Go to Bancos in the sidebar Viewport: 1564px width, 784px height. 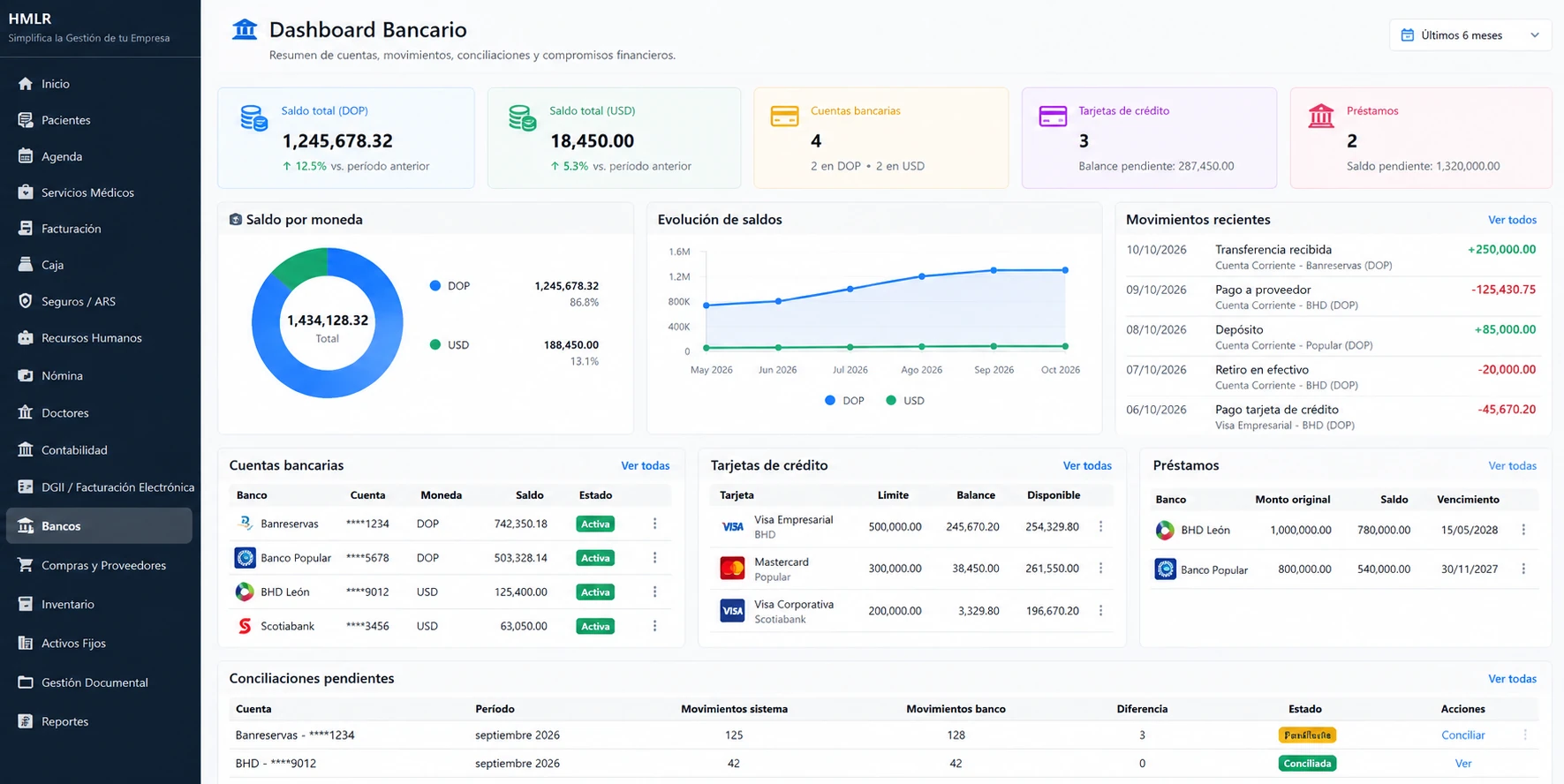pos(99,525)
